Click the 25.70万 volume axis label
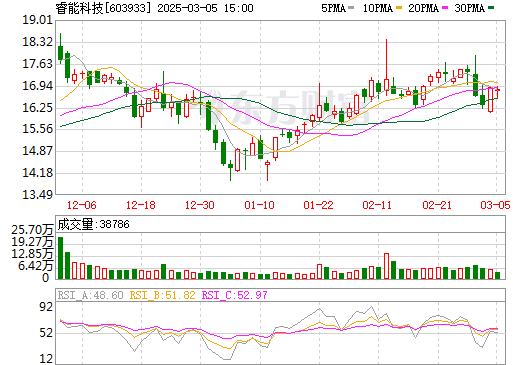 (32, 230)
